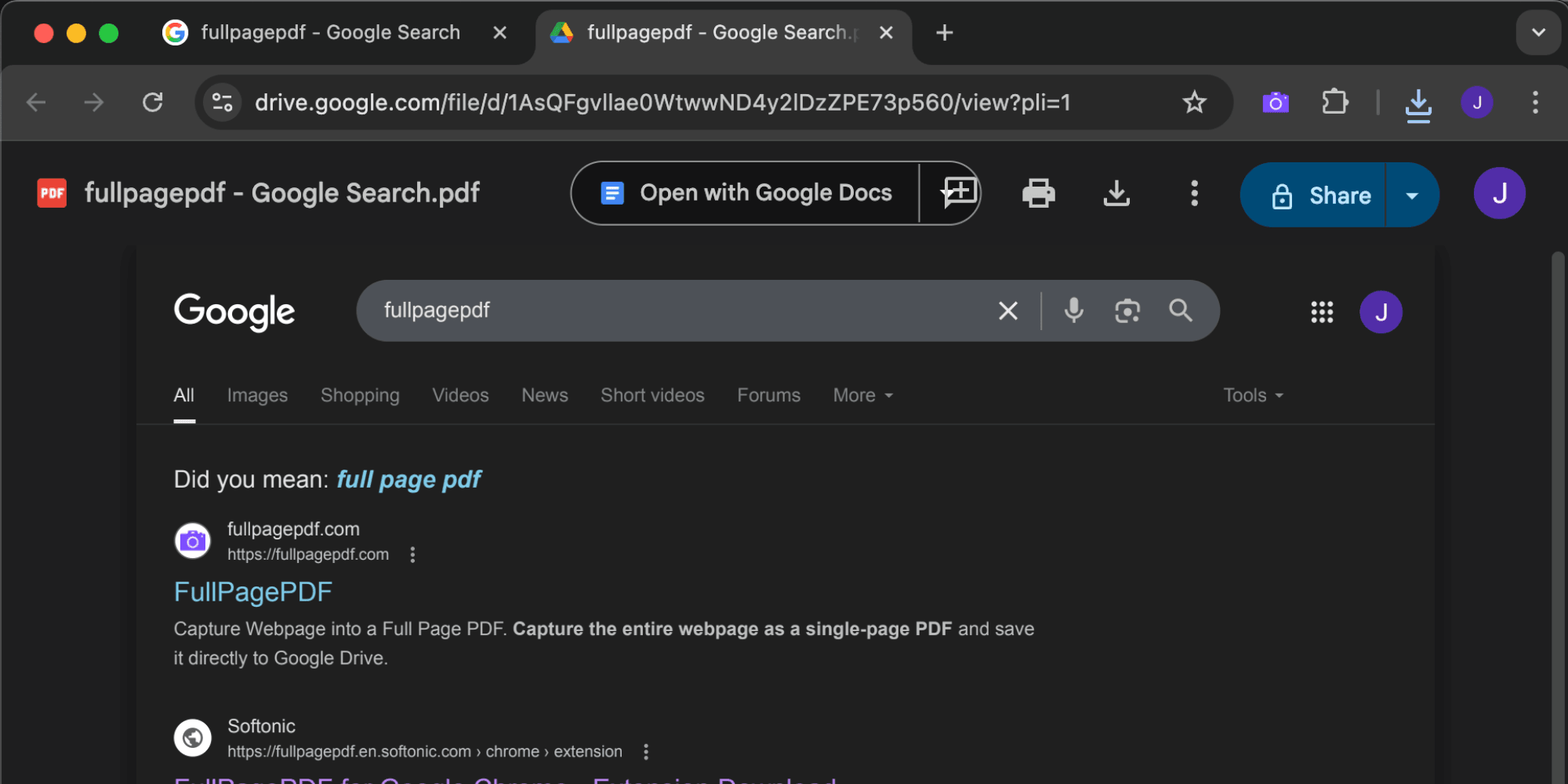Click the browser back arrow
Viewport: 1568px width, 784px height.
(36, 102)
